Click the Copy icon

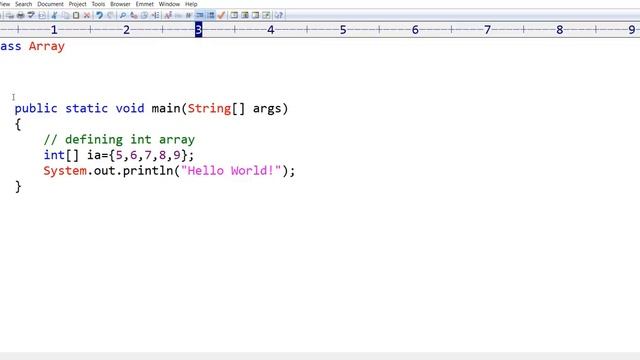point(65,16)
